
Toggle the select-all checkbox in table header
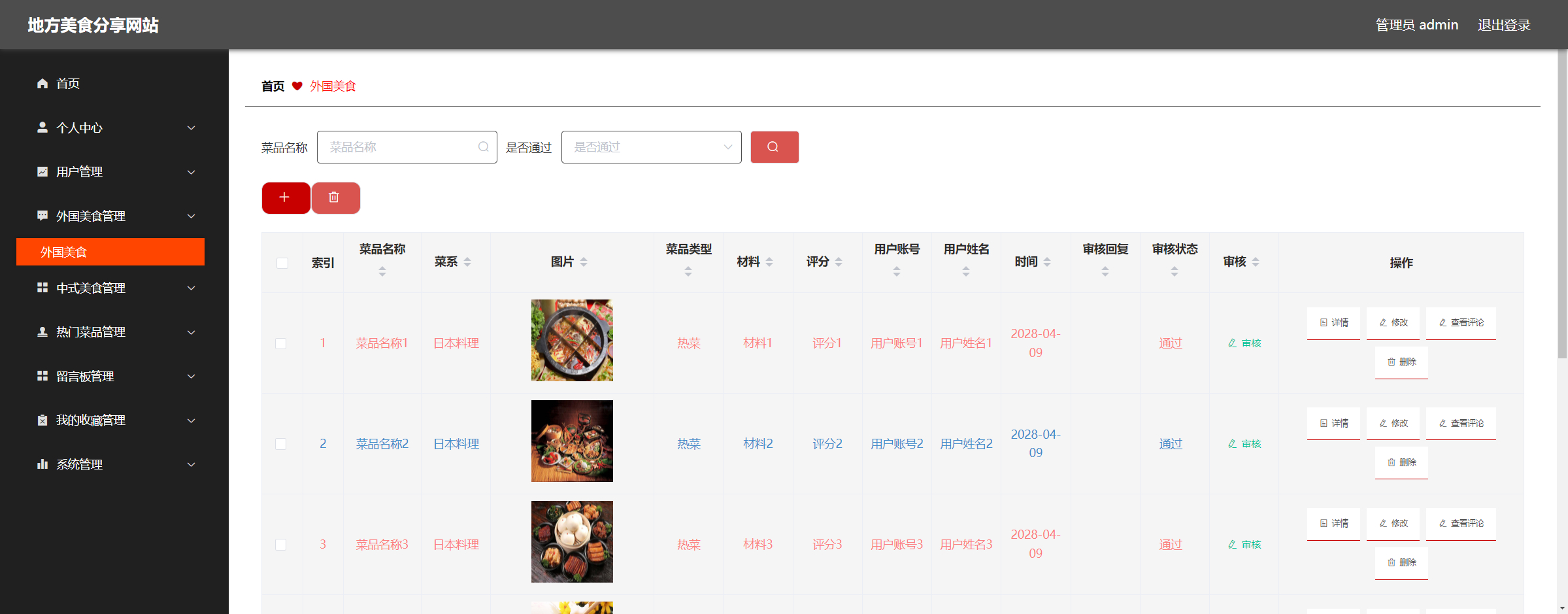tap(282, 263)
